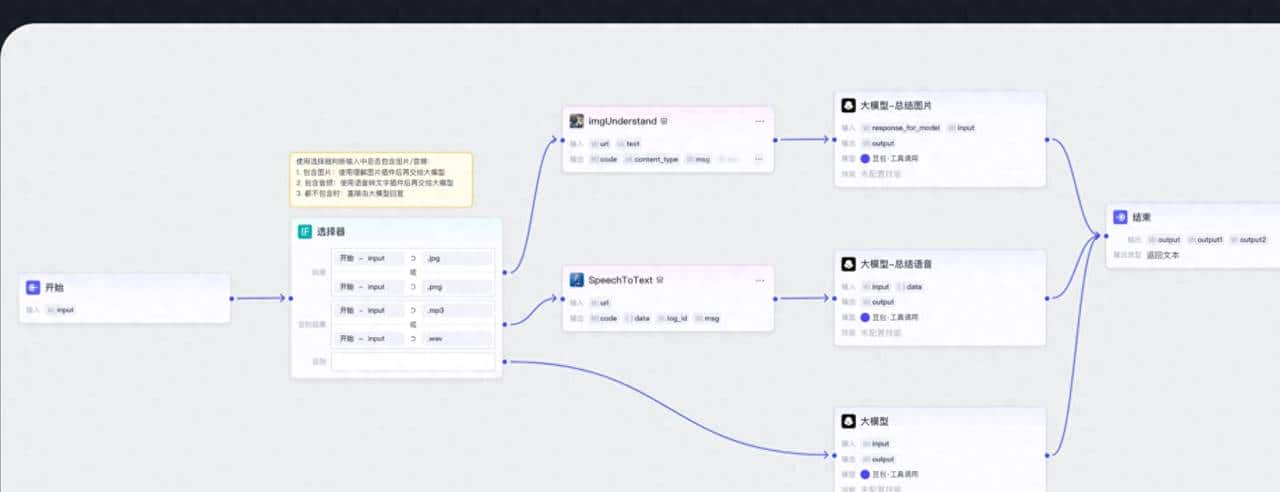Click 返回文本 in the 结束 node
This screenshot has height=492, width=1280.
[x=1163, y=255]
